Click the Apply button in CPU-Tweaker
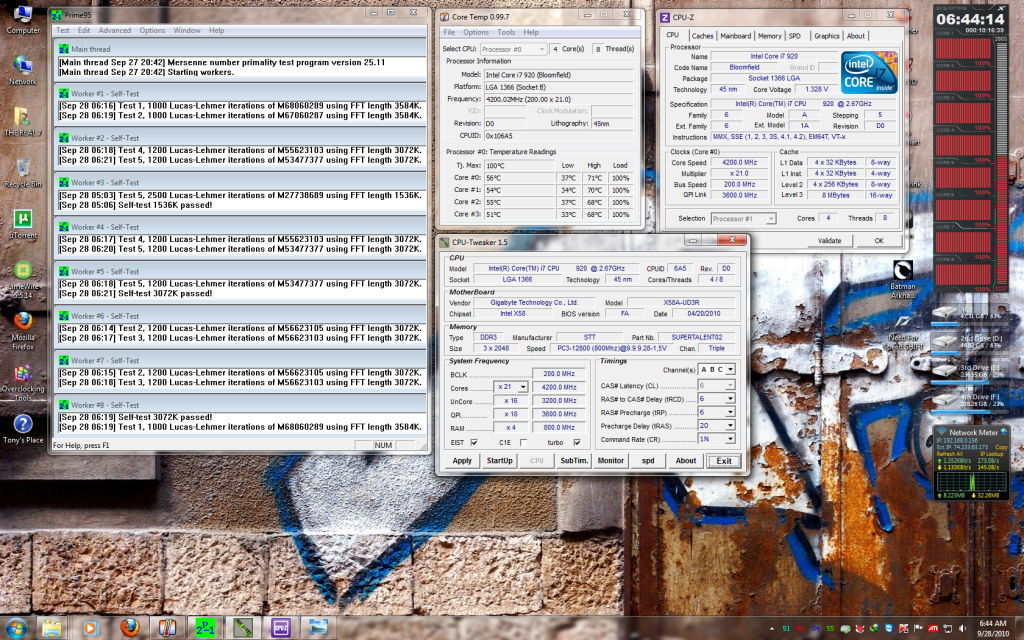Viewport: 1024px width, 640px height. point(462,461)
